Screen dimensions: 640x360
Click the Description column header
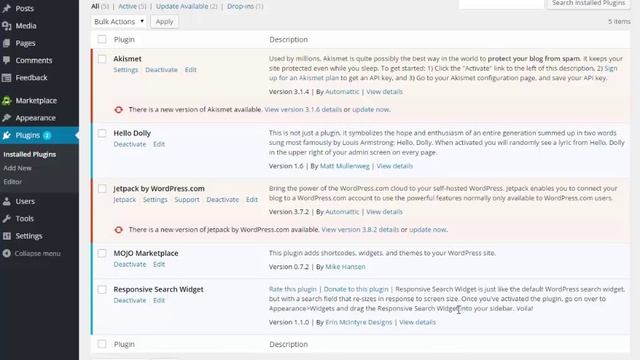click(x=289, y=40)
